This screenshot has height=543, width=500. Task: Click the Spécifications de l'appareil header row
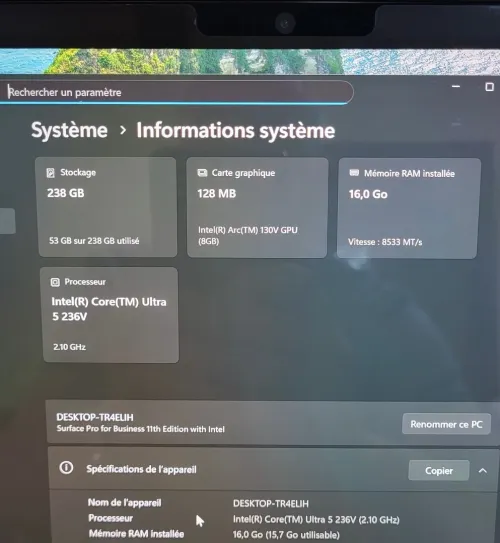[273, 469]
